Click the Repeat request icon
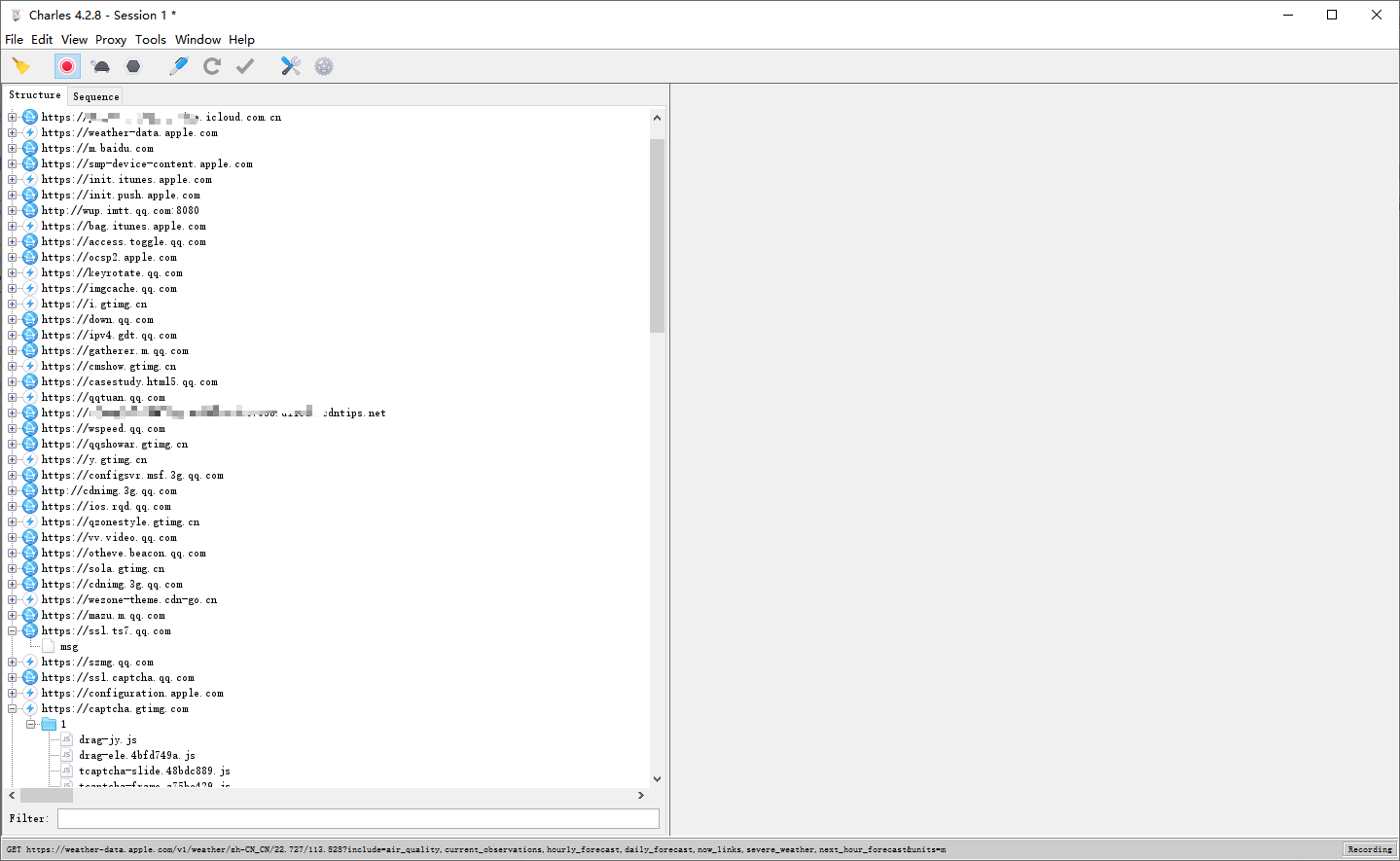The height and width of the screenshot is (861, 1400). (x=212, y=66)
